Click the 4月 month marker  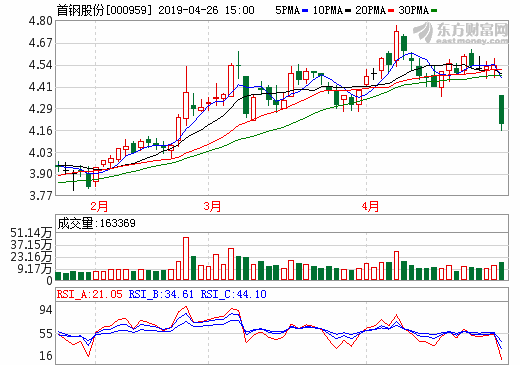pos(370,206)
